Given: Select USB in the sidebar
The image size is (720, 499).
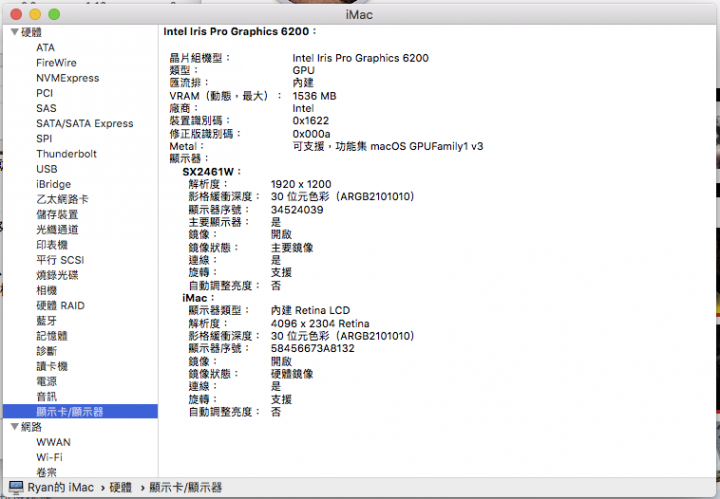Looking at the screenshot, I should 47,169.
